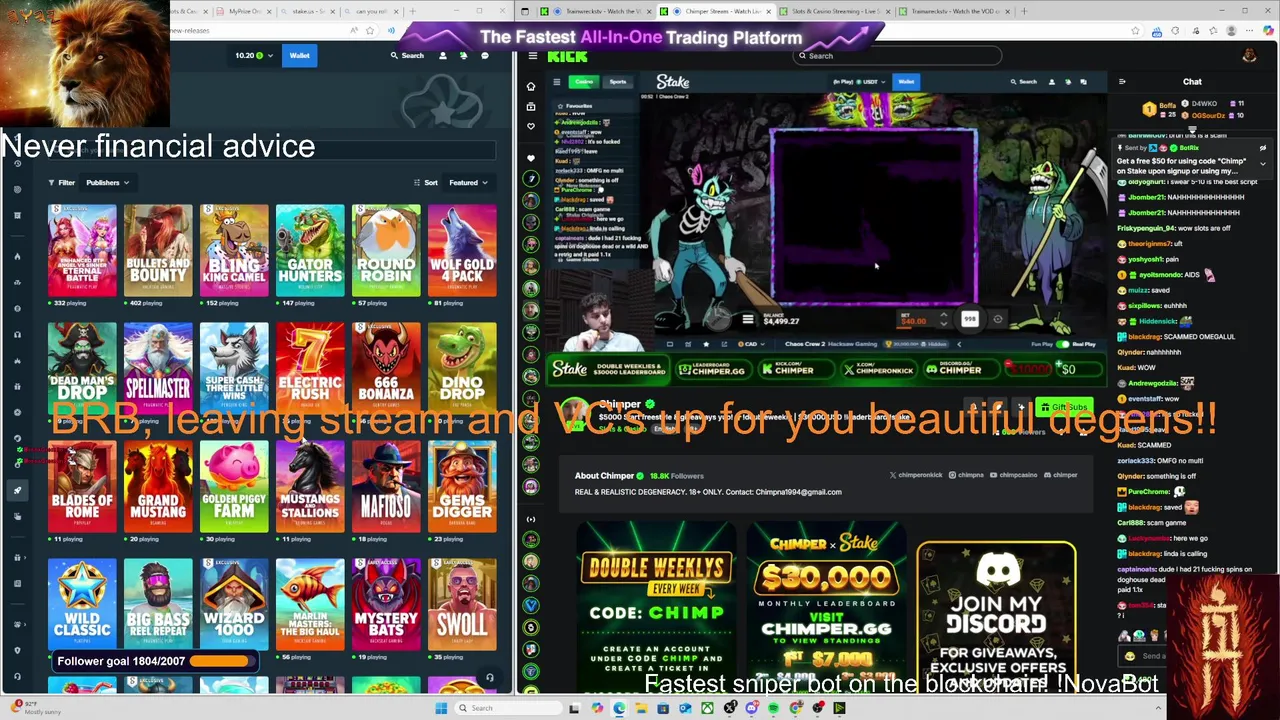The image size is (1280, 720).
Task: Open Outlook from the taskbar
Action: pyautogui.click(x=685, y=708)
